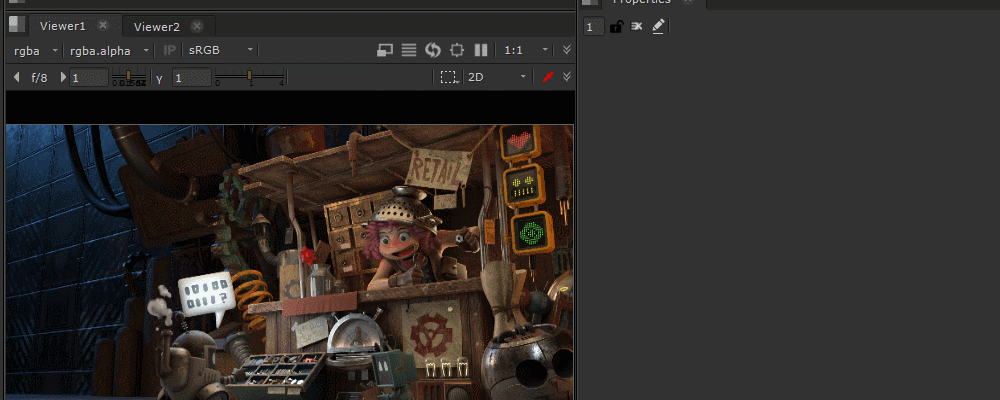
Task: Decrease gain with left f-stop arrow
Action: pyautogui.click(x=17, y=77)
